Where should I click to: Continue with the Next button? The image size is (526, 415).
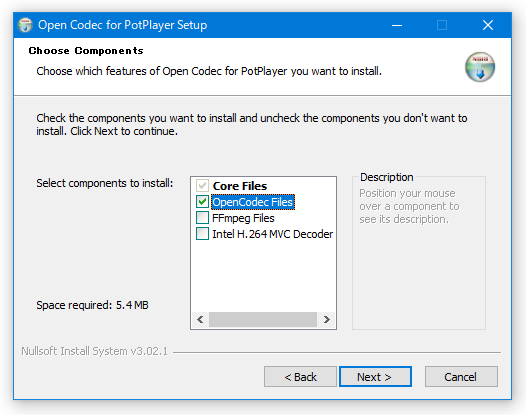(375, 377)
